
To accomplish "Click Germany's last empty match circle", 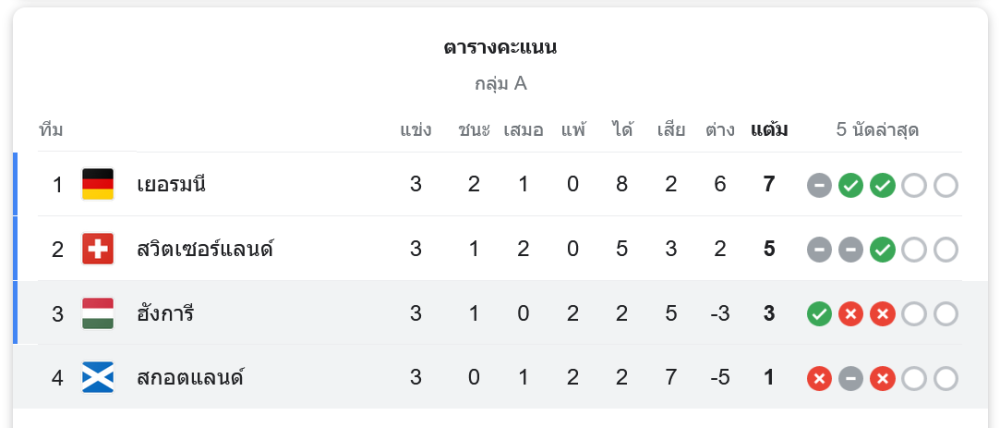I will [x=945, y=185].
